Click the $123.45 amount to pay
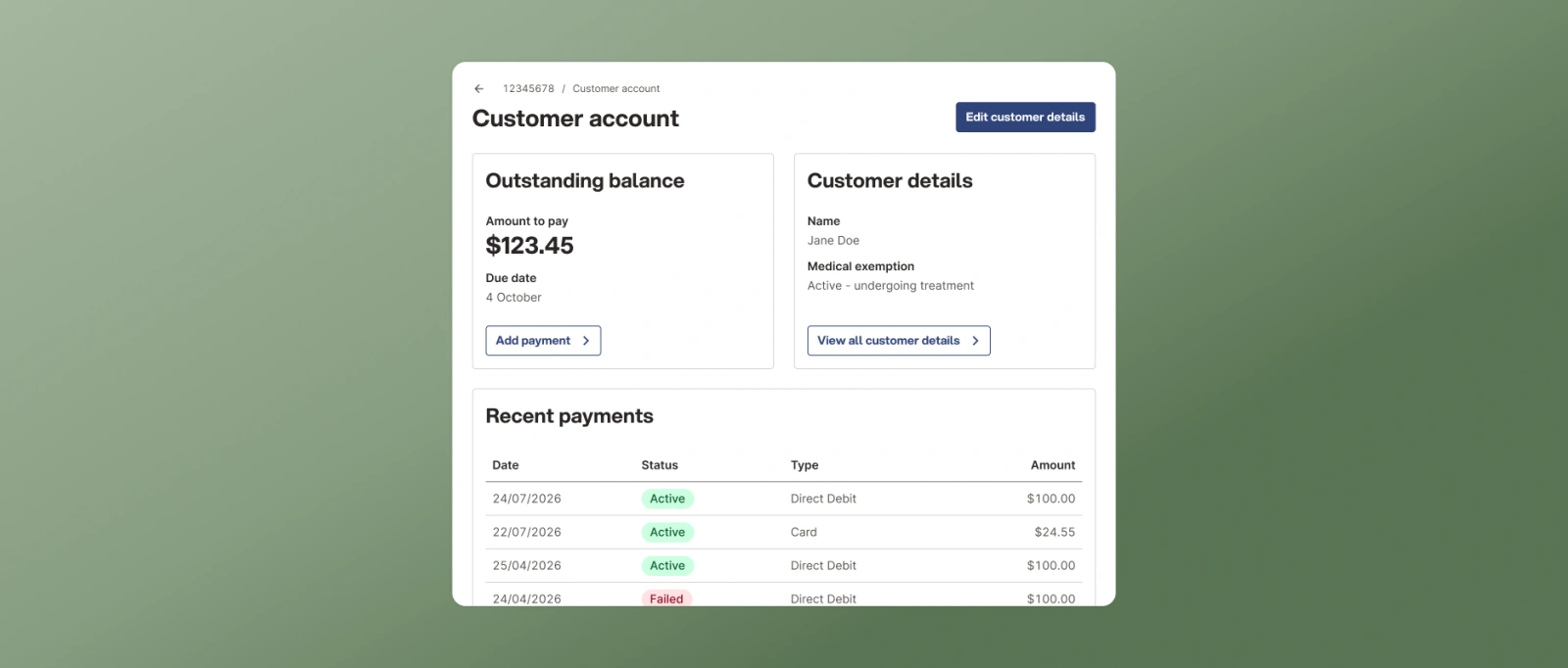The image size is (1568, 668). click(x=530, y=246)
